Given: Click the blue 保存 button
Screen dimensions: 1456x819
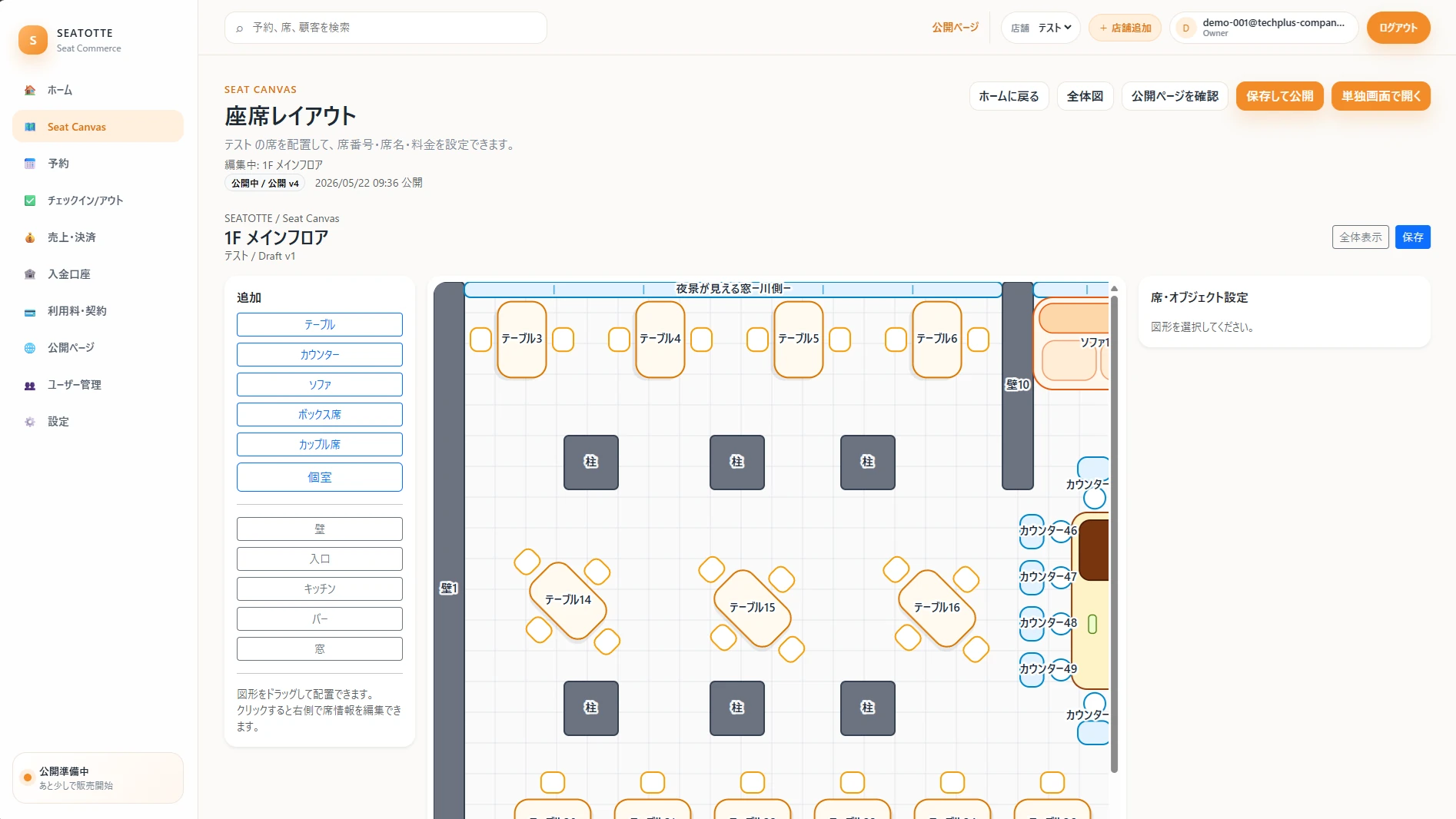Looking at the screenshot, I should pyautogui.click(x=1413, y=237).
